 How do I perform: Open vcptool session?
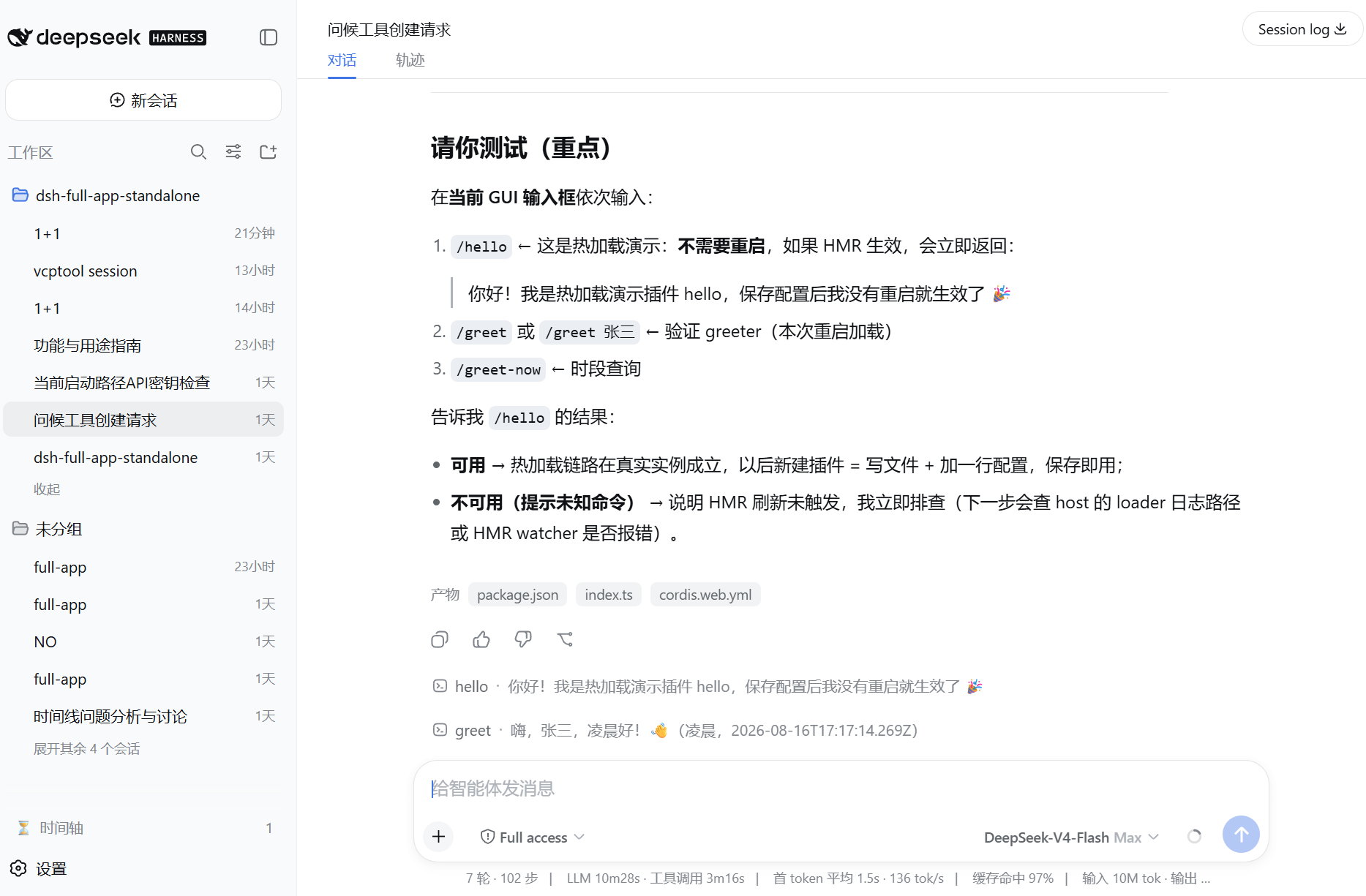click(x=143, y=271)
